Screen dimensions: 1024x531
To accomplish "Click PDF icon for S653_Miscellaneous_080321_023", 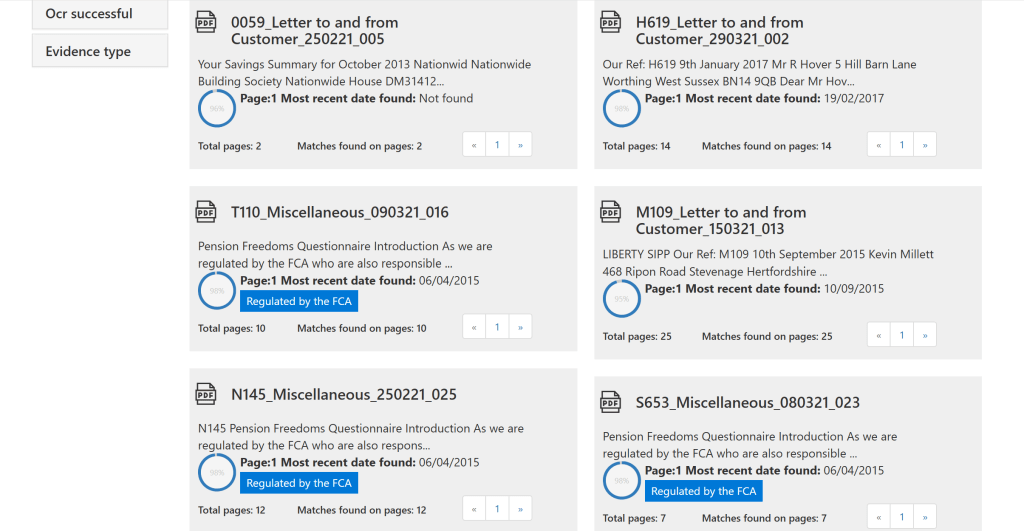I will [x=611, y=402].
